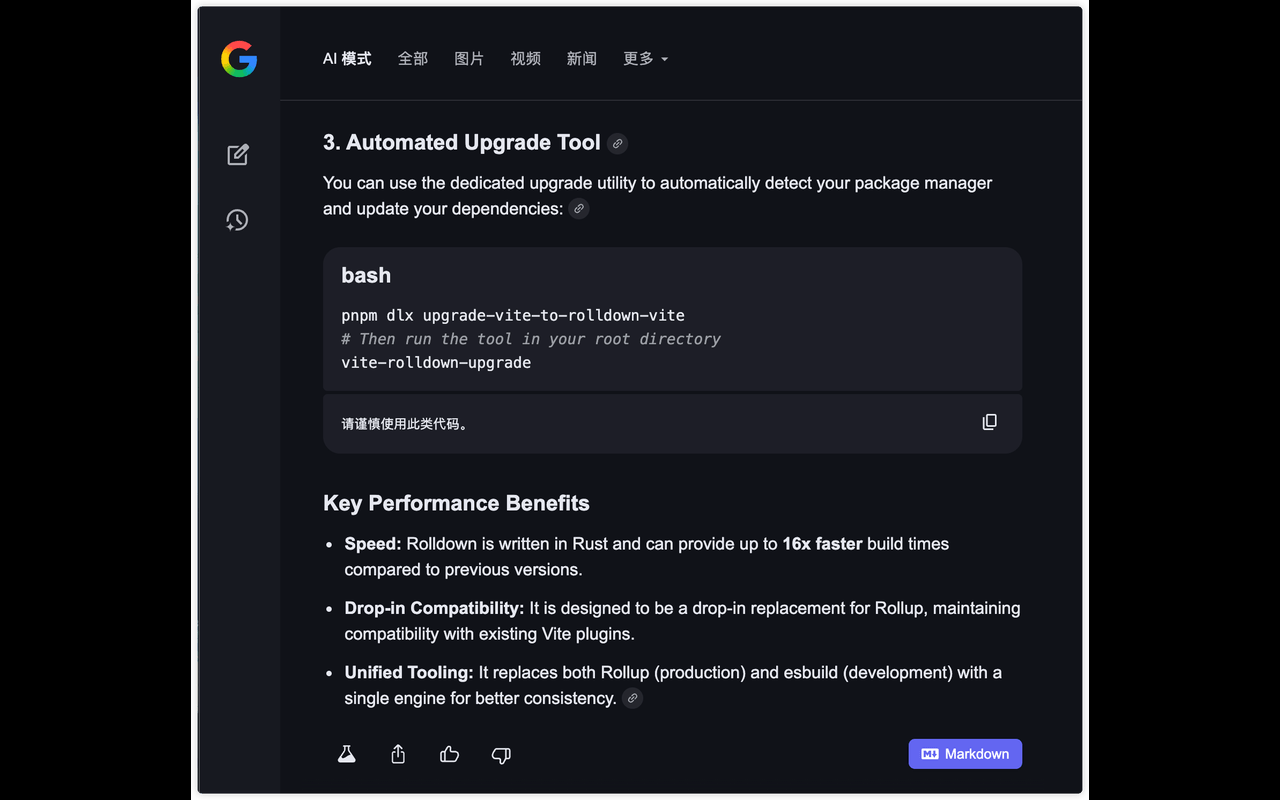Give the answer a thumbs up

coord(450,754)
